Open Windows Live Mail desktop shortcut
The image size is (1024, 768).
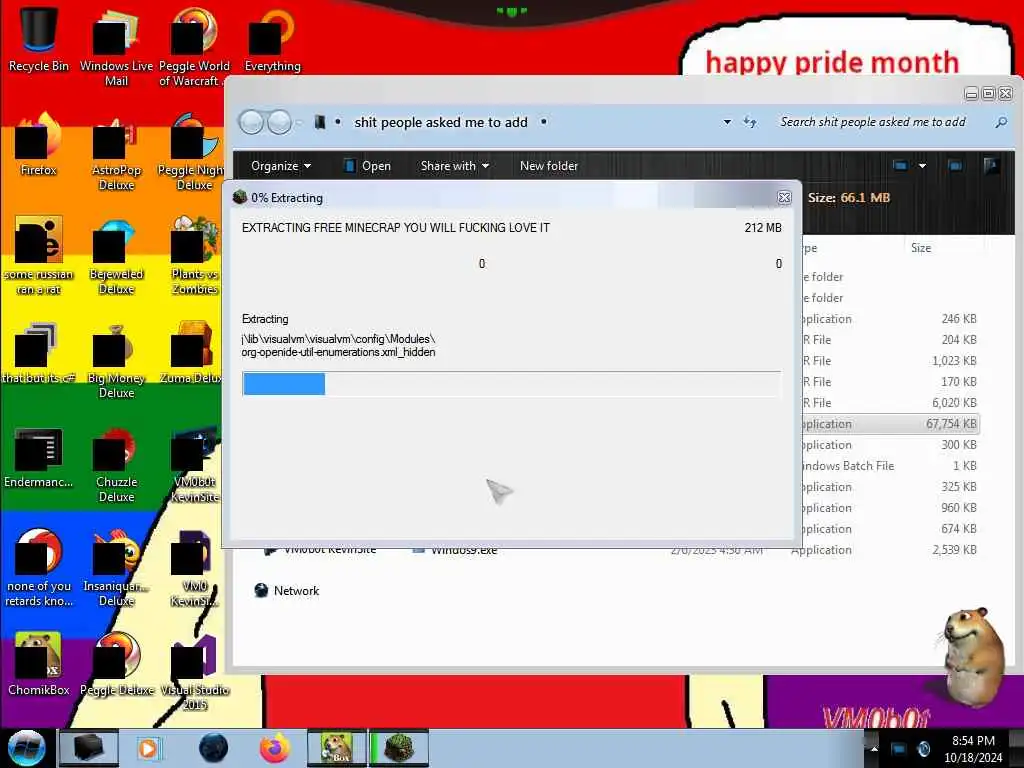tap(116, 47)
